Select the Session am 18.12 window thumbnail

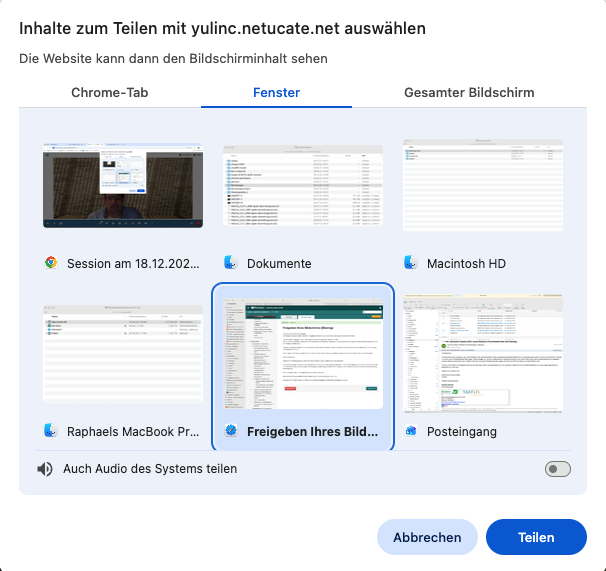point(123,186)
